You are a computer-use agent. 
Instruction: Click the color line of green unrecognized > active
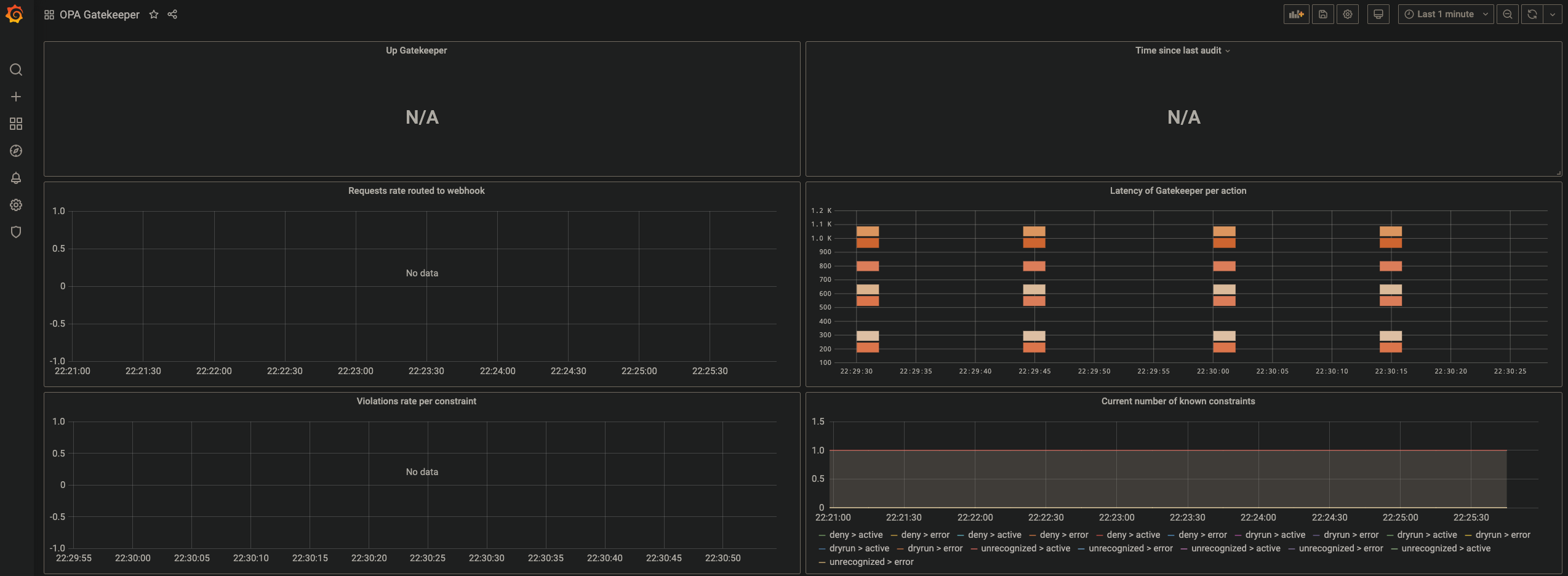[x=1394, y=548]
